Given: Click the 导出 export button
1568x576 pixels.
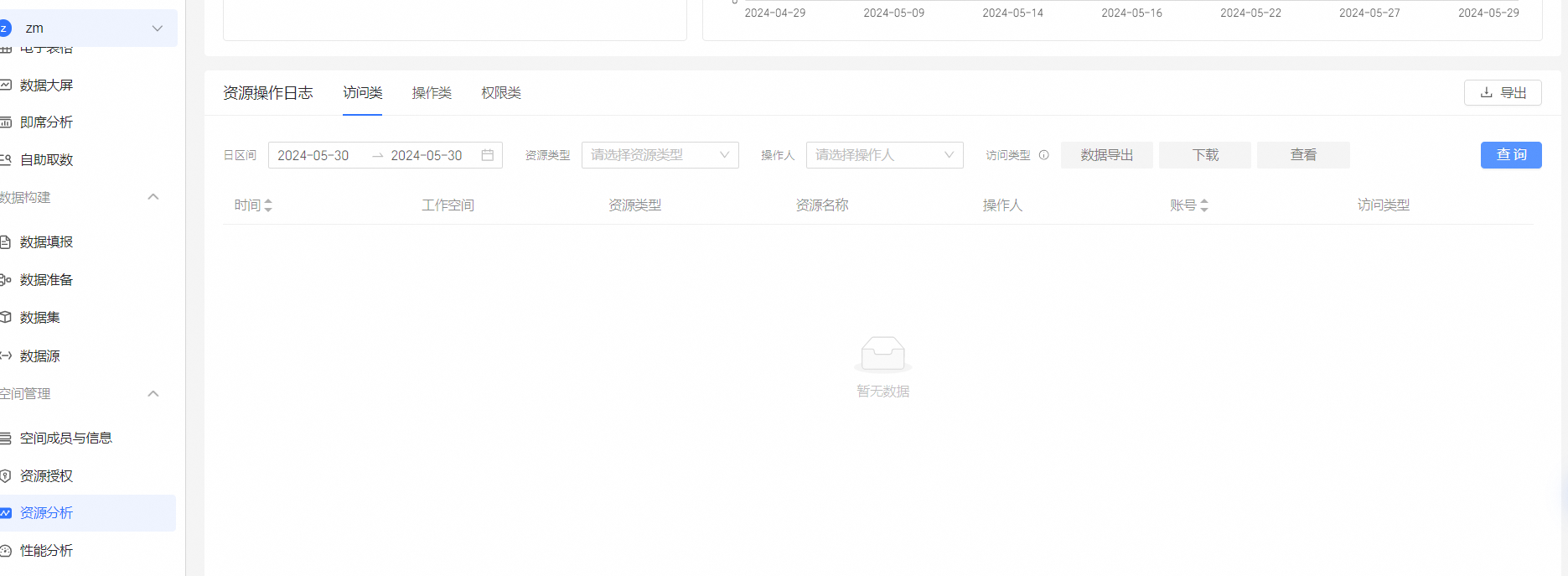Looking at the screenshot, I should [1503, 93].
